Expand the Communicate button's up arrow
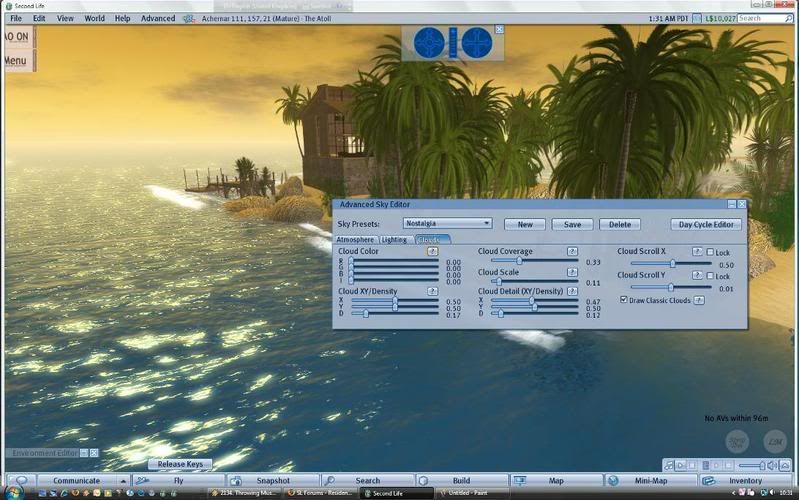The image size is (799, 500). click(x=123, y=481)
